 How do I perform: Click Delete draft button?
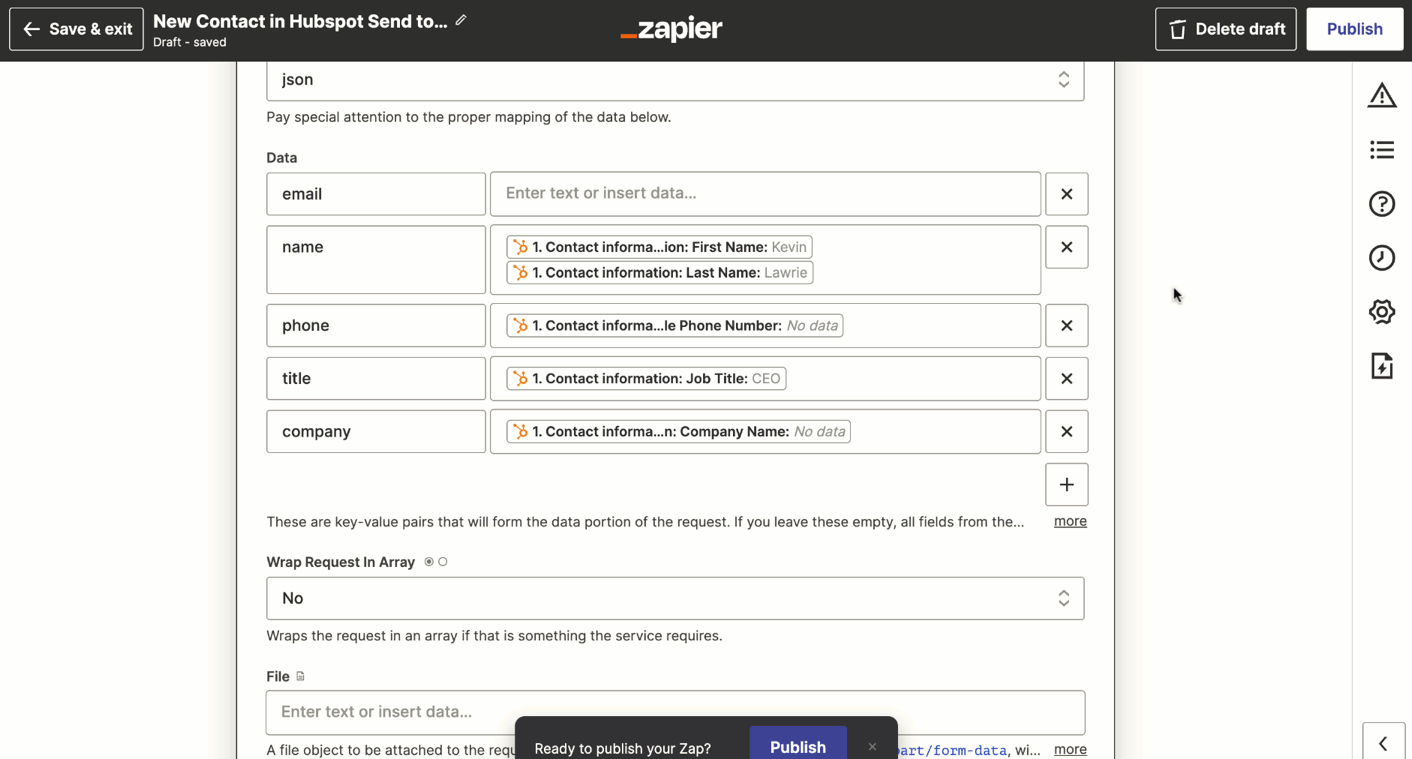(1226, 29)
